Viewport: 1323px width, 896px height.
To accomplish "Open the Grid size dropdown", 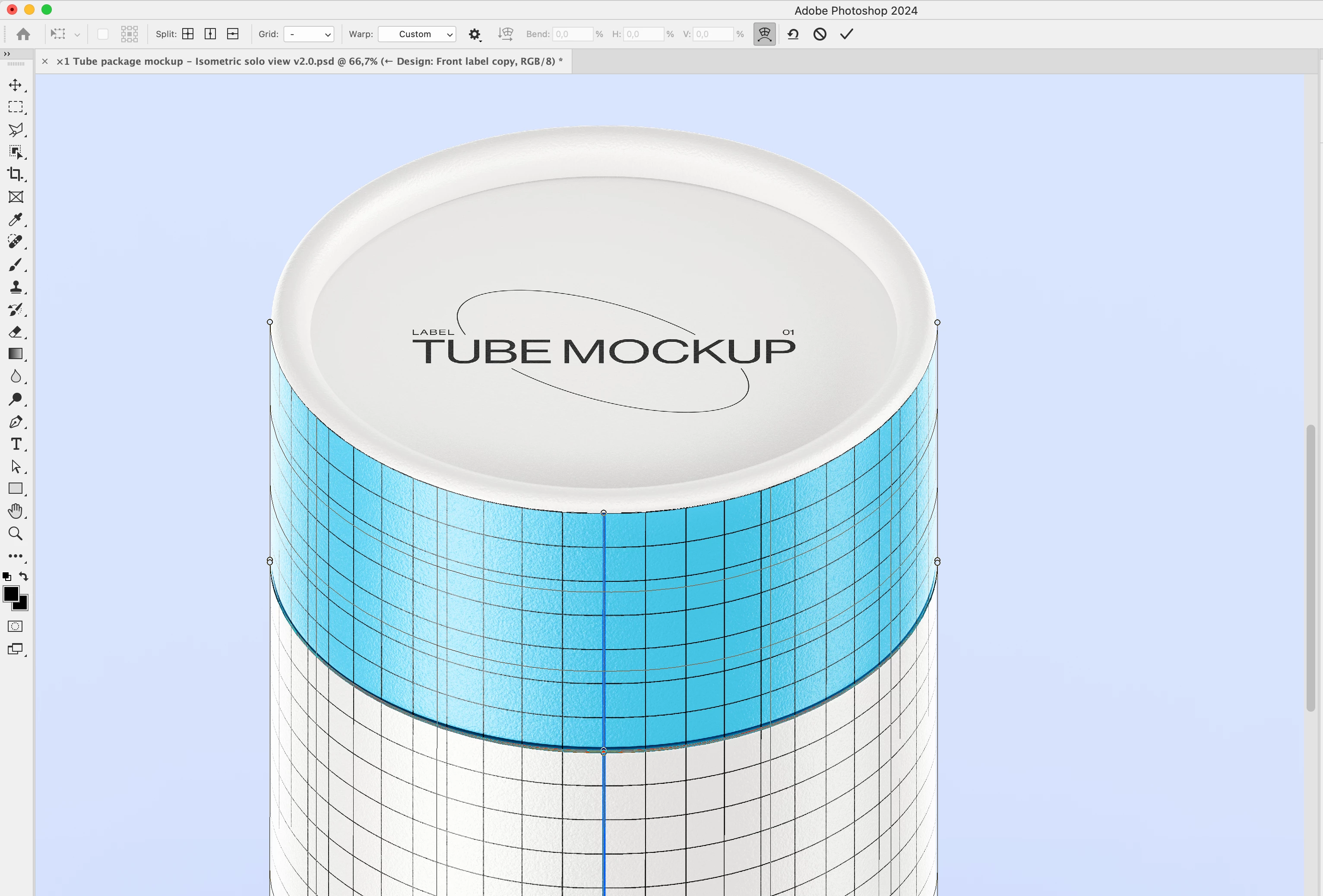I will tap(309, 34).
